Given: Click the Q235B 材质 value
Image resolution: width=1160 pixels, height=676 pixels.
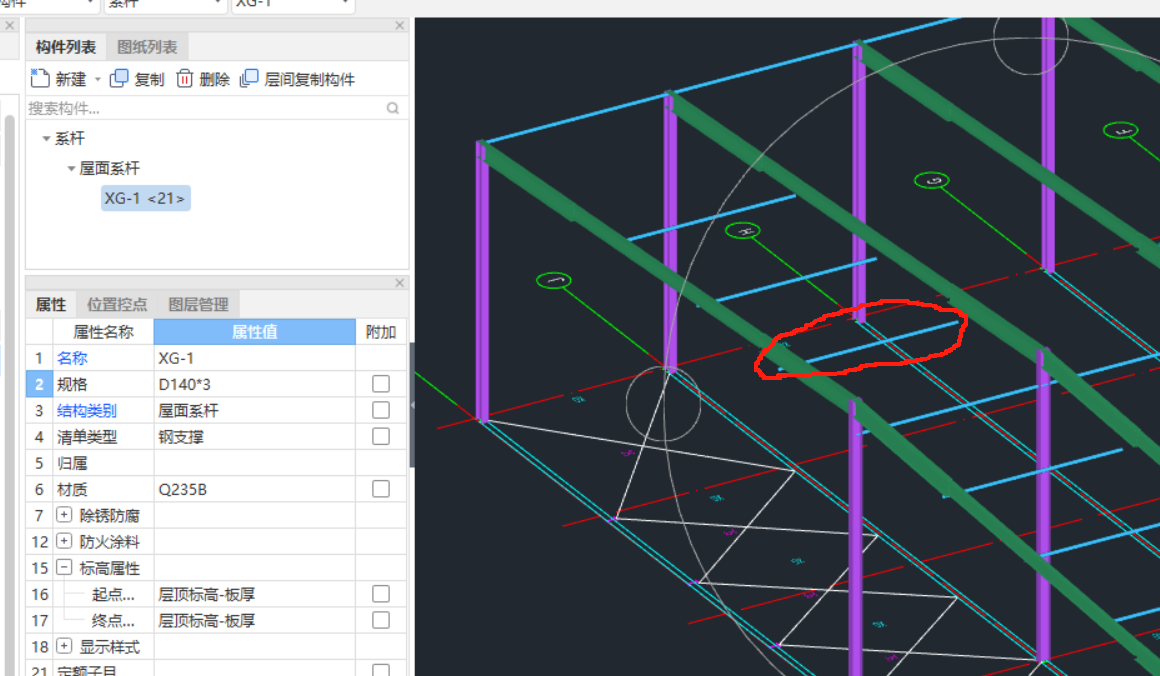Looking at the screenshot, I should click(254, 489).
